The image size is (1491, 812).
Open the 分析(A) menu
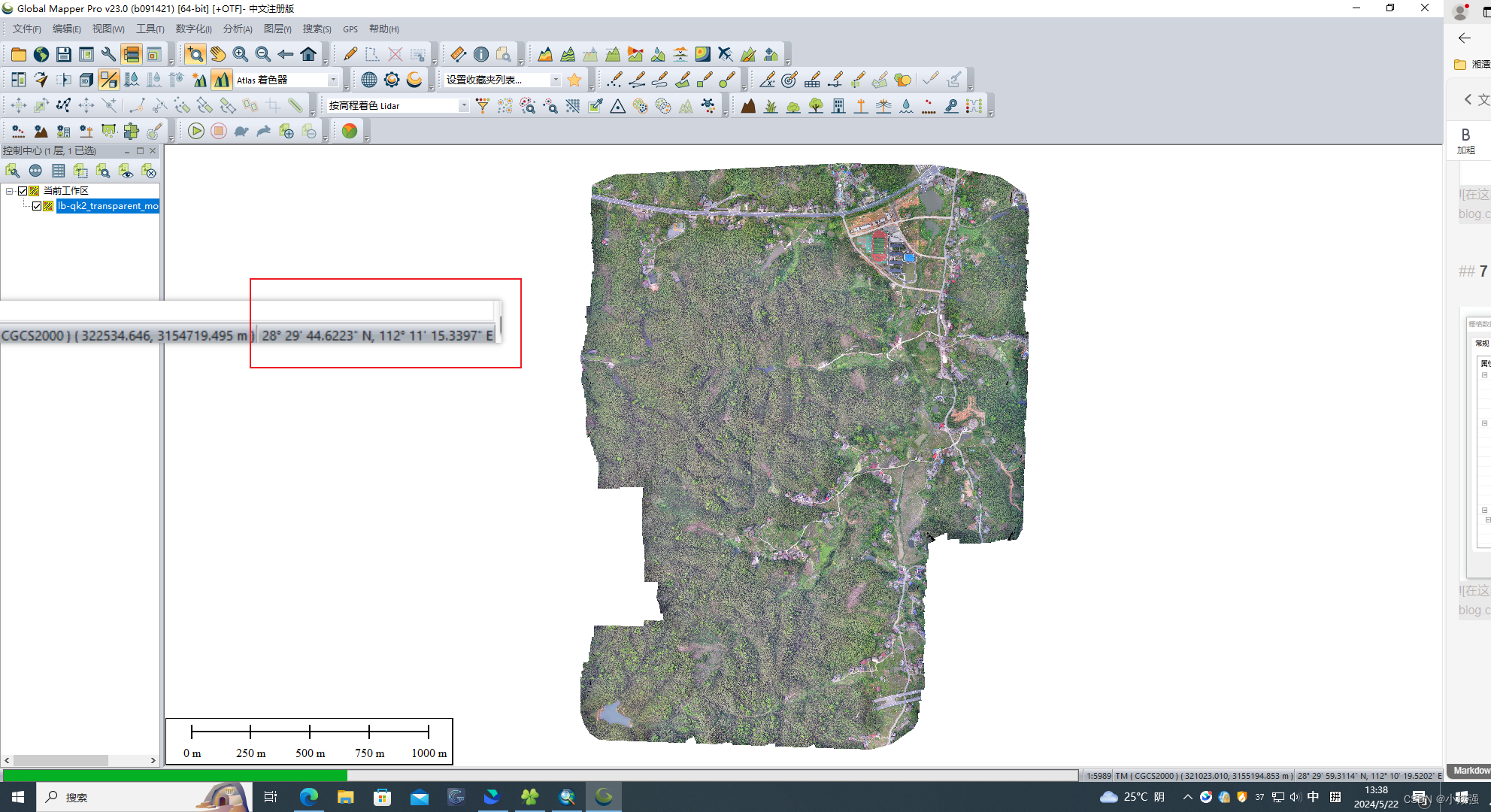coord(237,29)
